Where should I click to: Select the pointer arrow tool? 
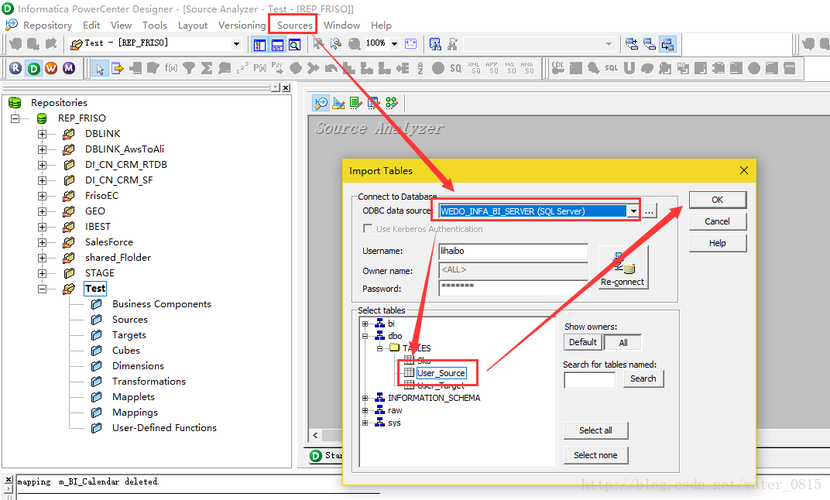point(100,68)
